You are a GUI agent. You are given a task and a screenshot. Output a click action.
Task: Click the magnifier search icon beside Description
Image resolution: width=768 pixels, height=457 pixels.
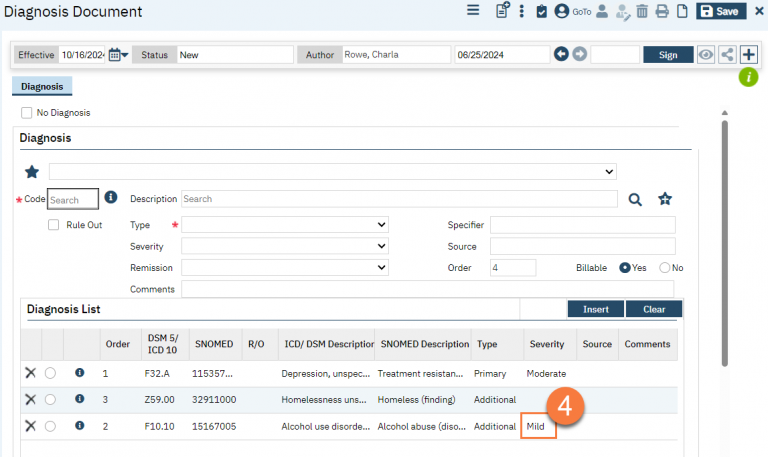point(635,199)
